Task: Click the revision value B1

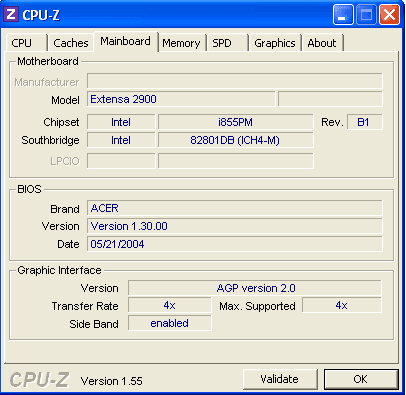Action: pos(365,122)
